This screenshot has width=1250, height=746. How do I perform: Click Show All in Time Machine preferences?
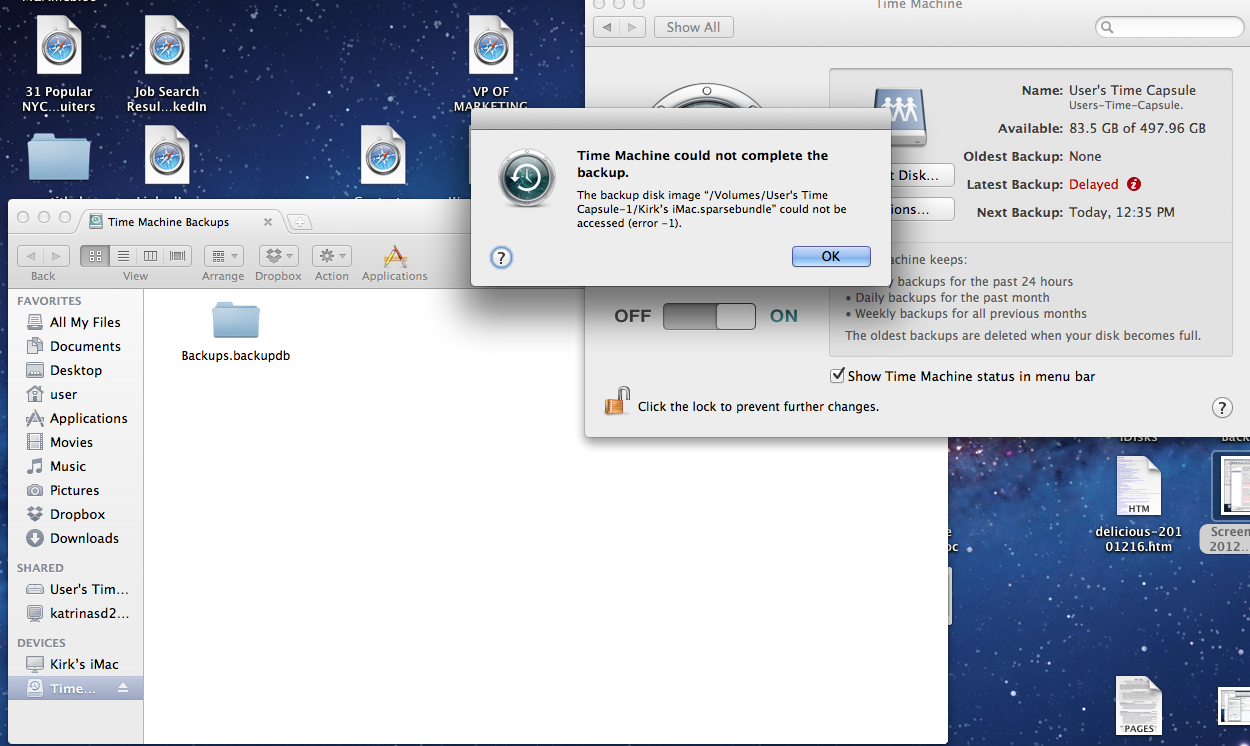tap(693, 27)
